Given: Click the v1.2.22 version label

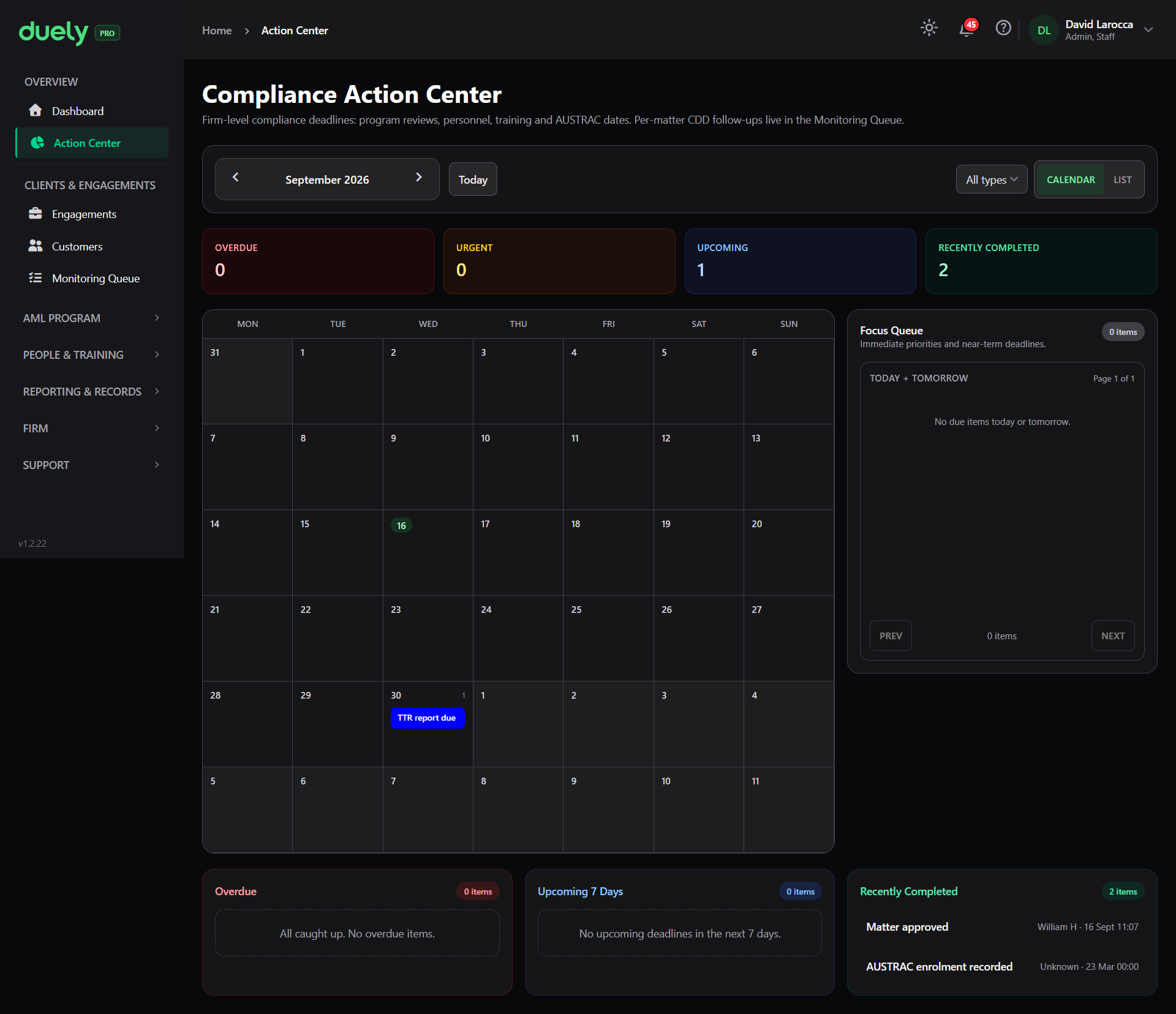Looking at the screenshot, I should coord(32,543).
